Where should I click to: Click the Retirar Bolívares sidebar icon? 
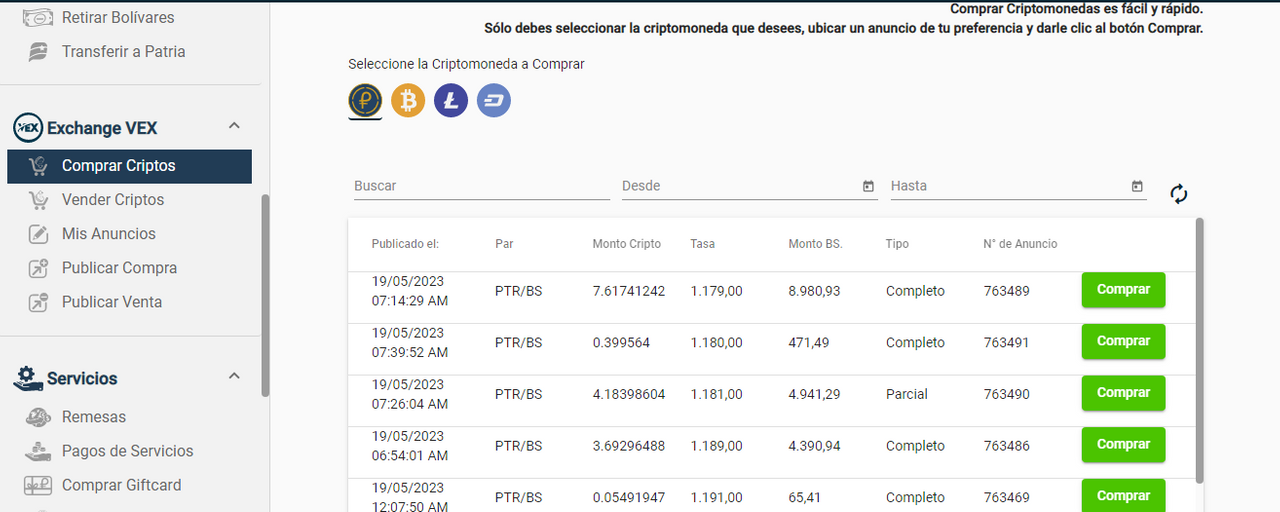38,17
